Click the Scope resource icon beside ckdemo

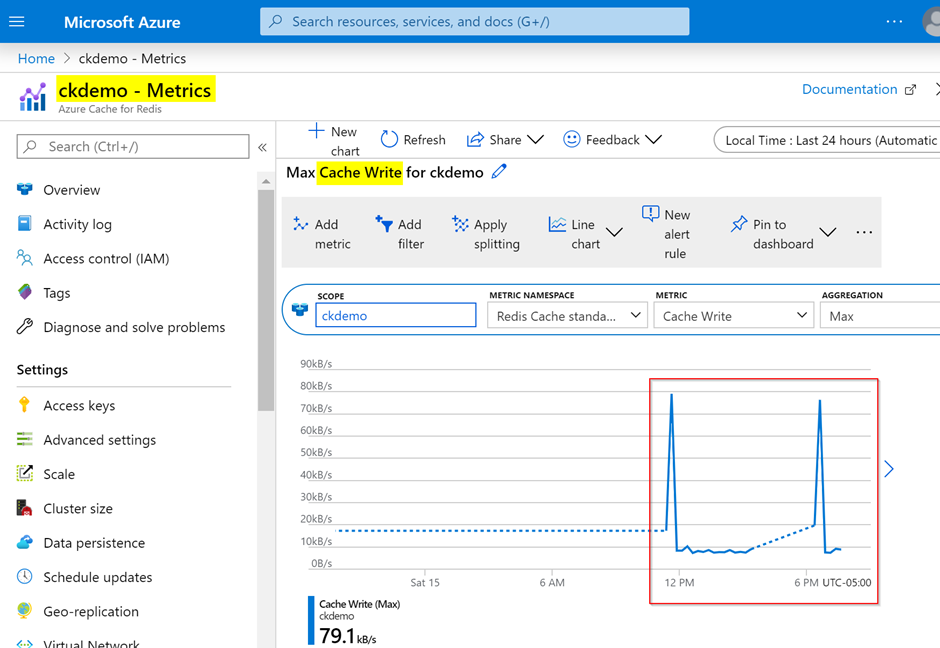pyautogui.click(x=300, y=309)
